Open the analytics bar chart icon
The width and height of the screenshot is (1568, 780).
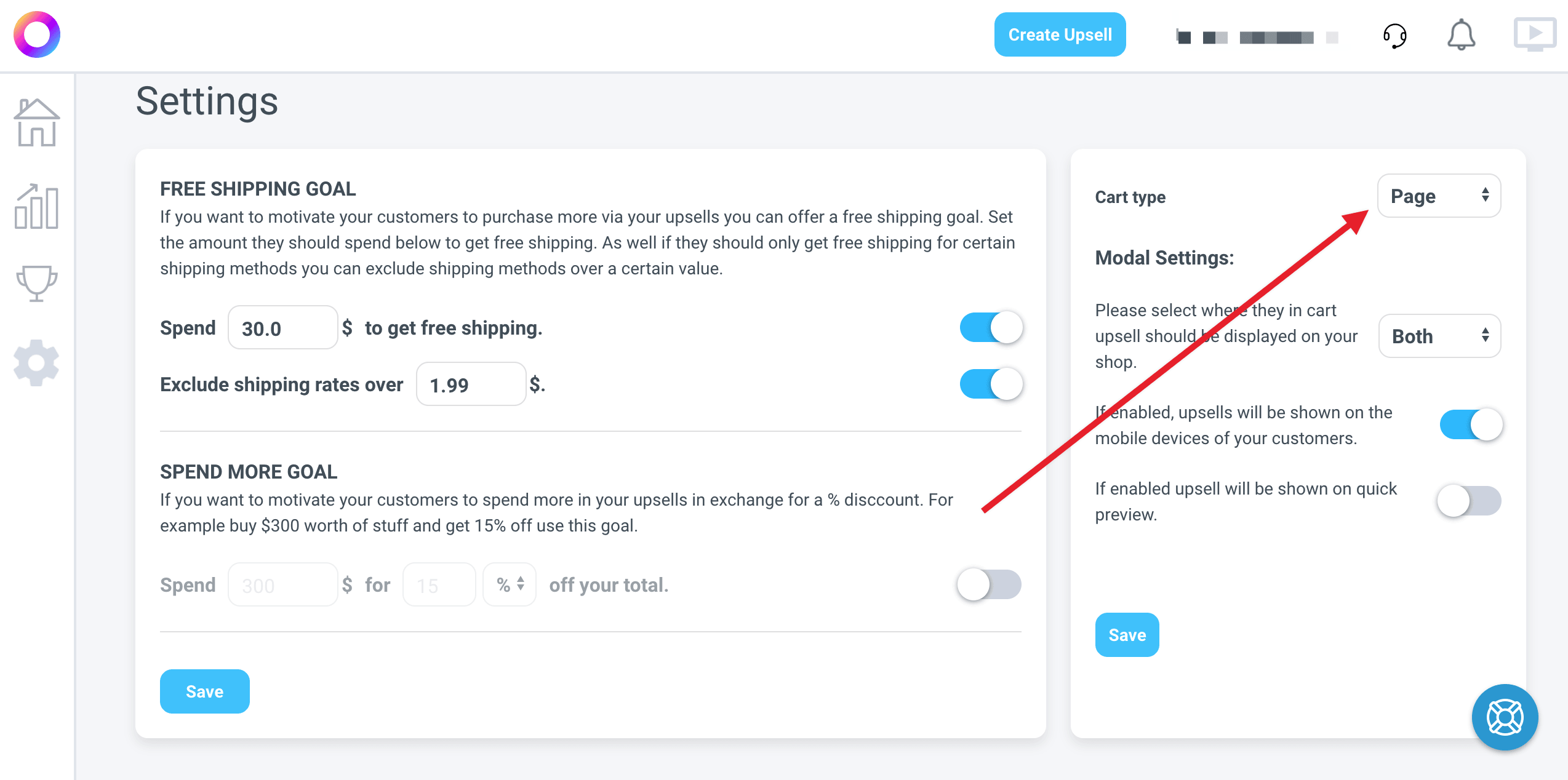tap(37, 207)
